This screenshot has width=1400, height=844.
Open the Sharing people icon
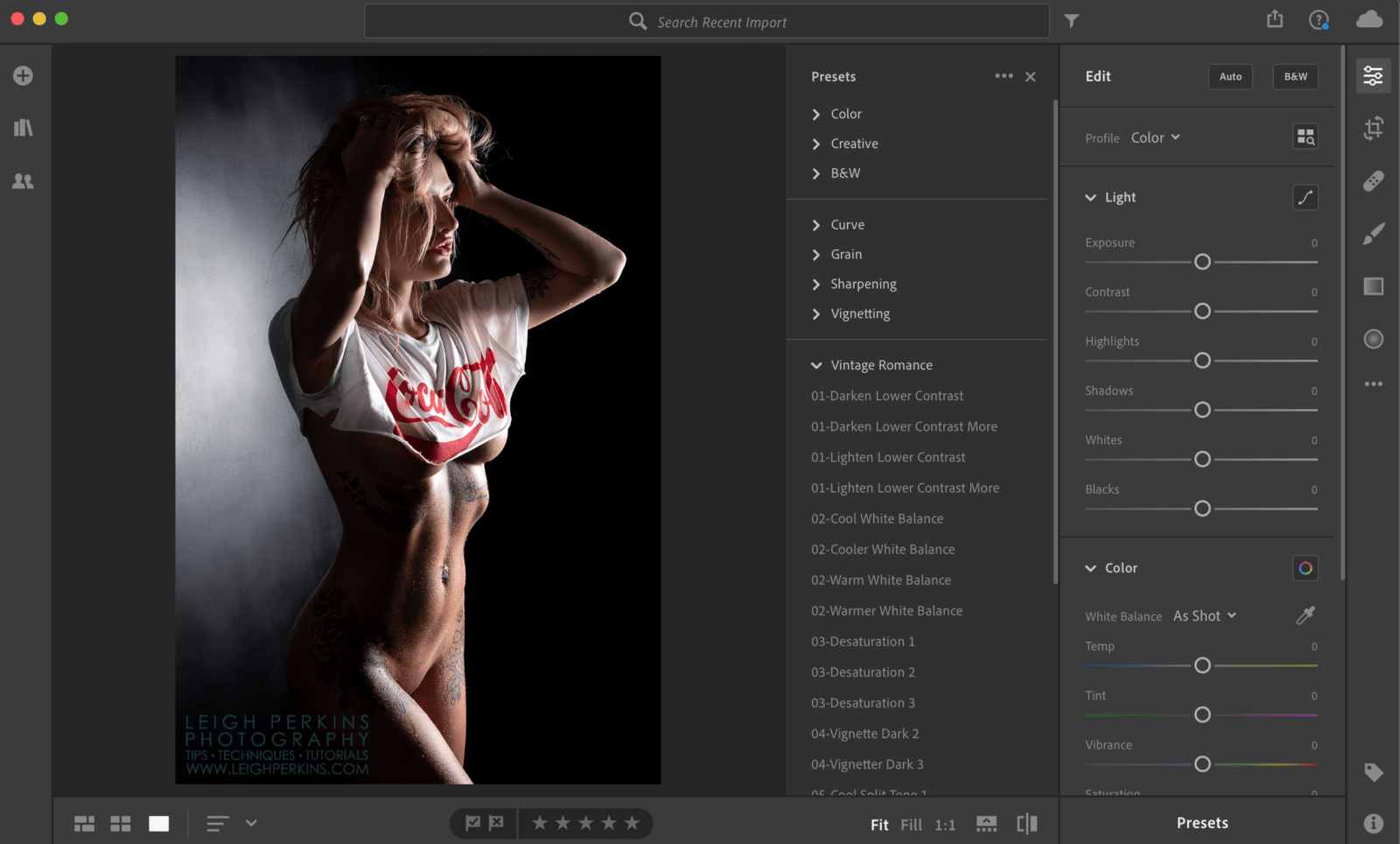tap(23, 181)
